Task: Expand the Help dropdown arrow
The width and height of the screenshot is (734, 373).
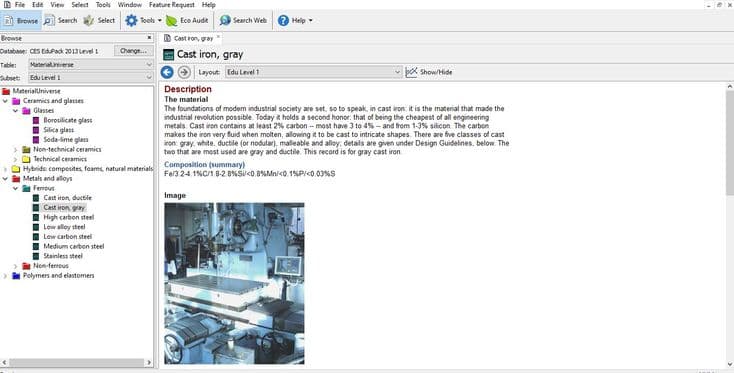Action: click(x=310, y=21)
